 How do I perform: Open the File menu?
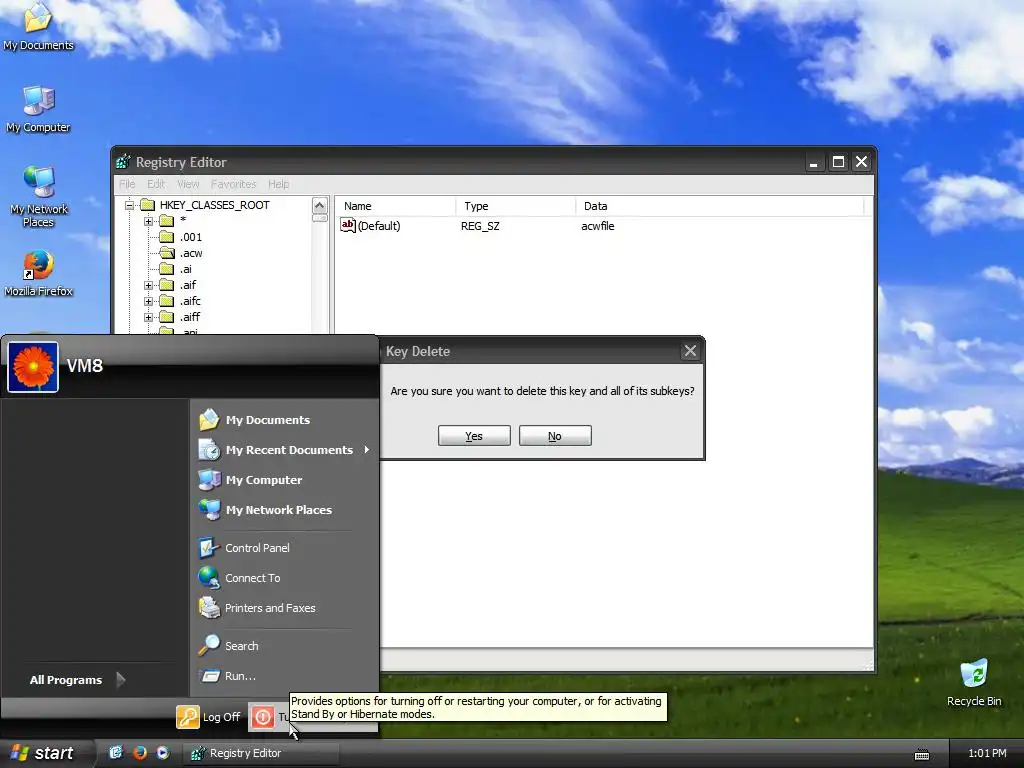point(127,184)
